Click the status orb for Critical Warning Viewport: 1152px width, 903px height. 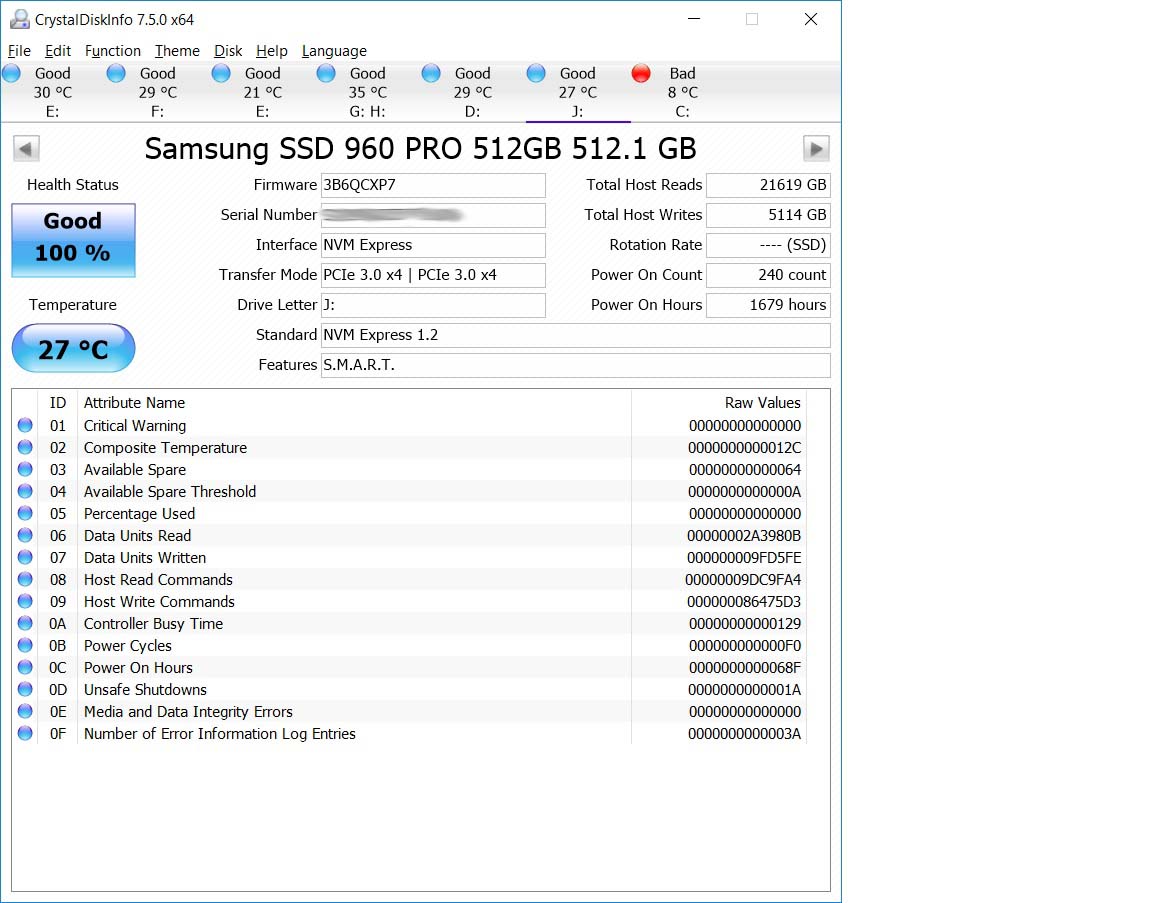(x=25, y=425)
